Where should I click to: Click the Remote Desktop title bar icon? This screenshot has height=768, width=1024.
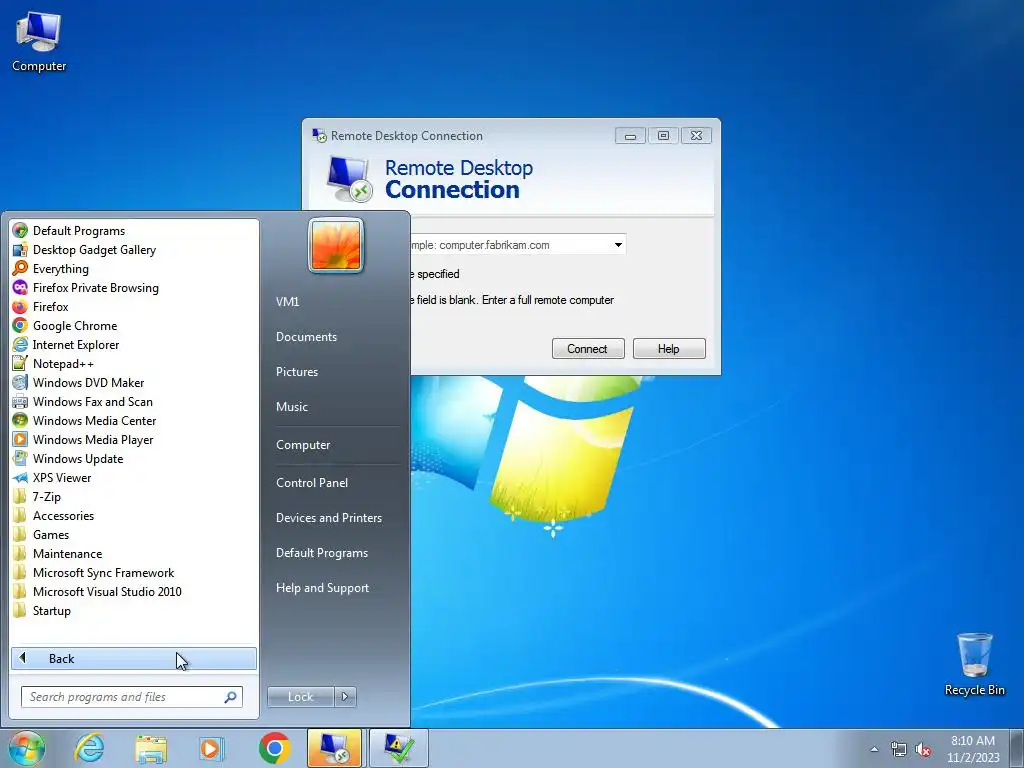click(319, 136)
